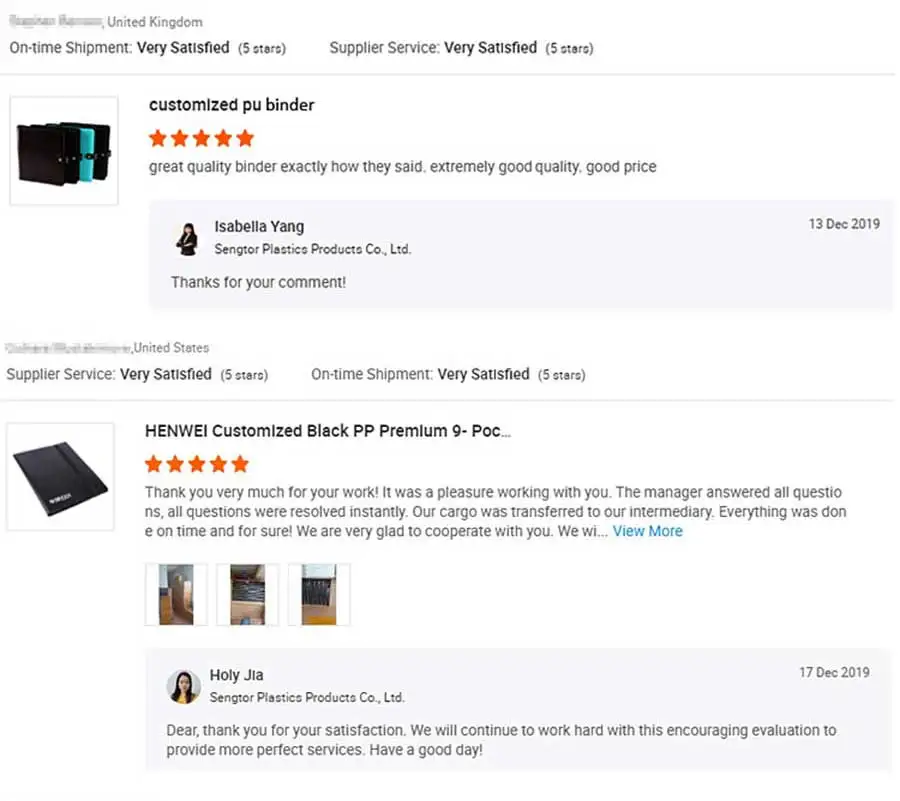Open the customized pu binder product title
Viewport: 900px width, 801px height.
(231, 105)
